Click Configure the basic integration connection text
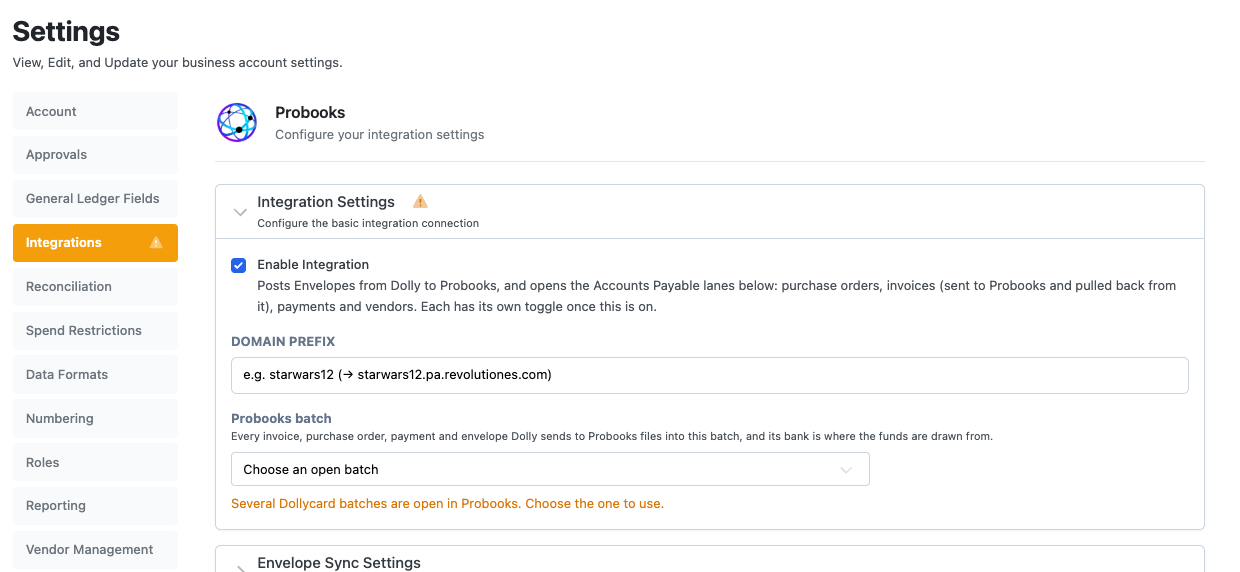Image resolution: width=1240 pixels, height=572 pixels. (368, 224)
